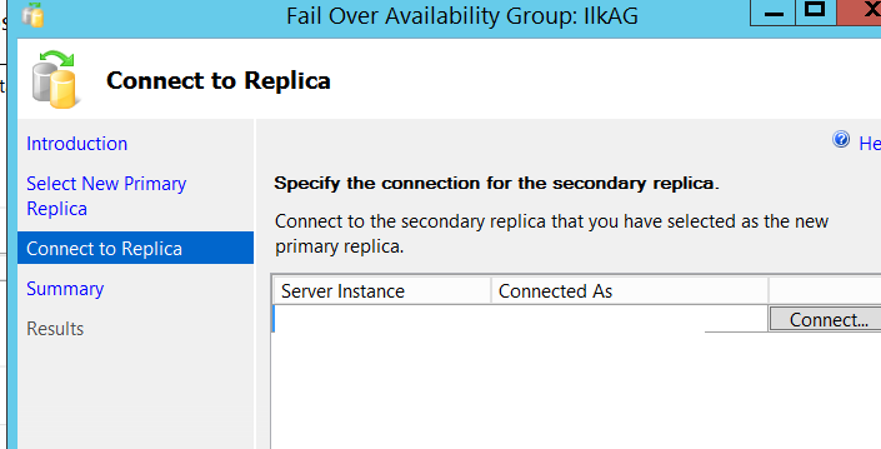Viewport: 881px width, 449px height.
Task: Minimize the Fail Over Availability Group window
Action: pyautogui.click(x=773, y=12)
